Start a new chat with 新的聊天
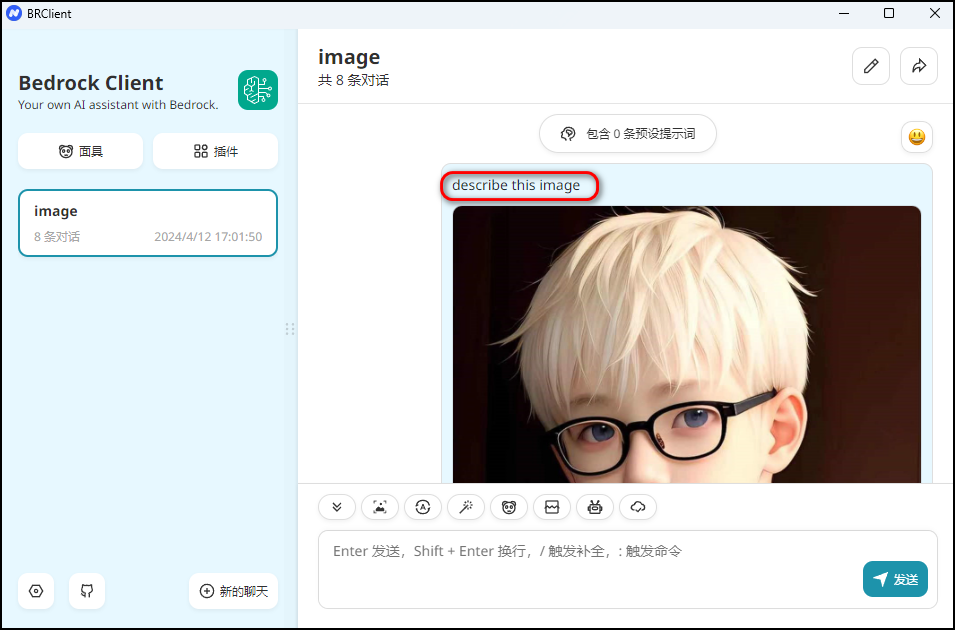This screenshot has width=955, height=630. (x=234, y=591)
